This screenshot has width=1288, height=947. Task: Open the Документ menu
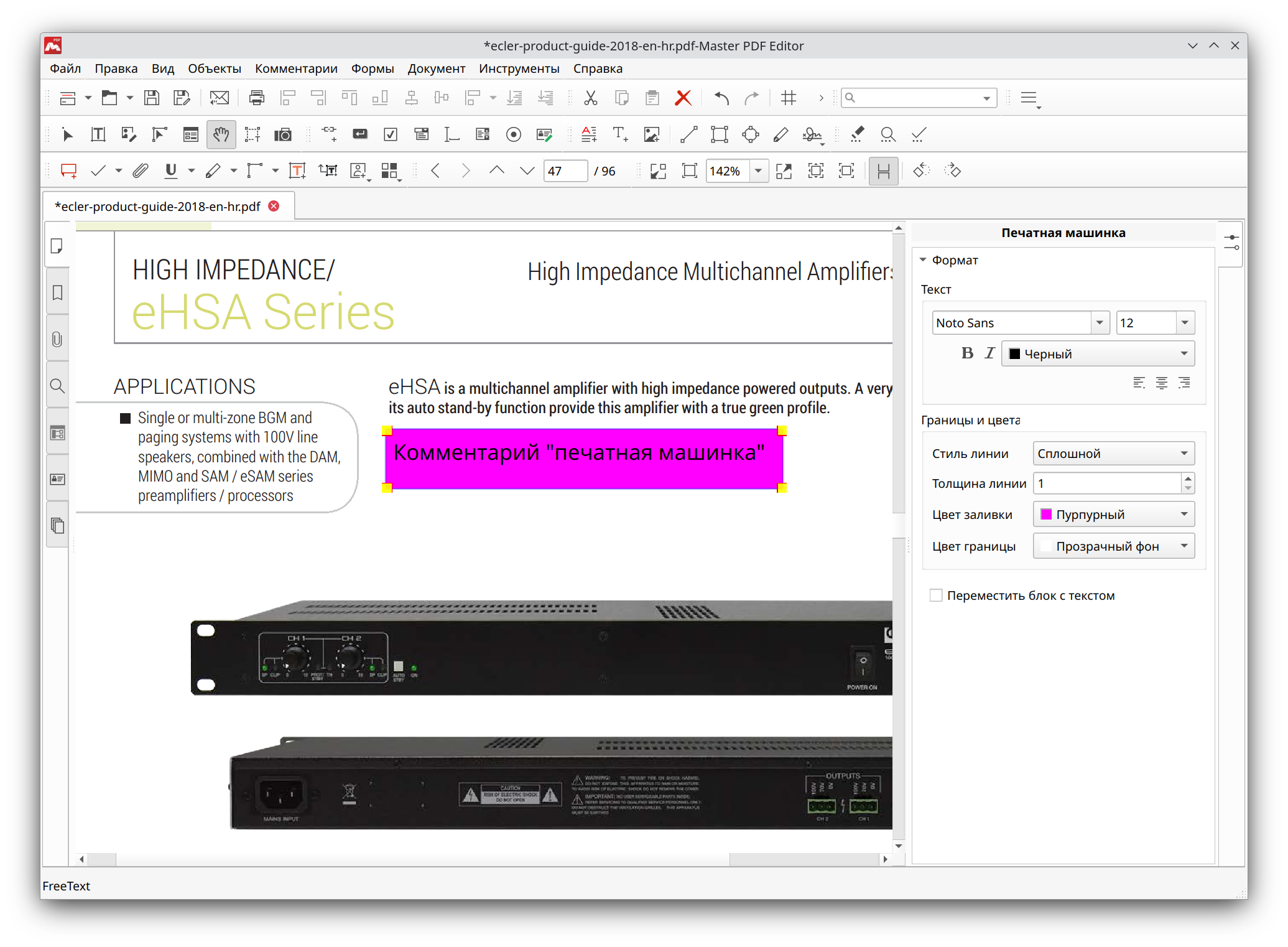click(436, 68)
